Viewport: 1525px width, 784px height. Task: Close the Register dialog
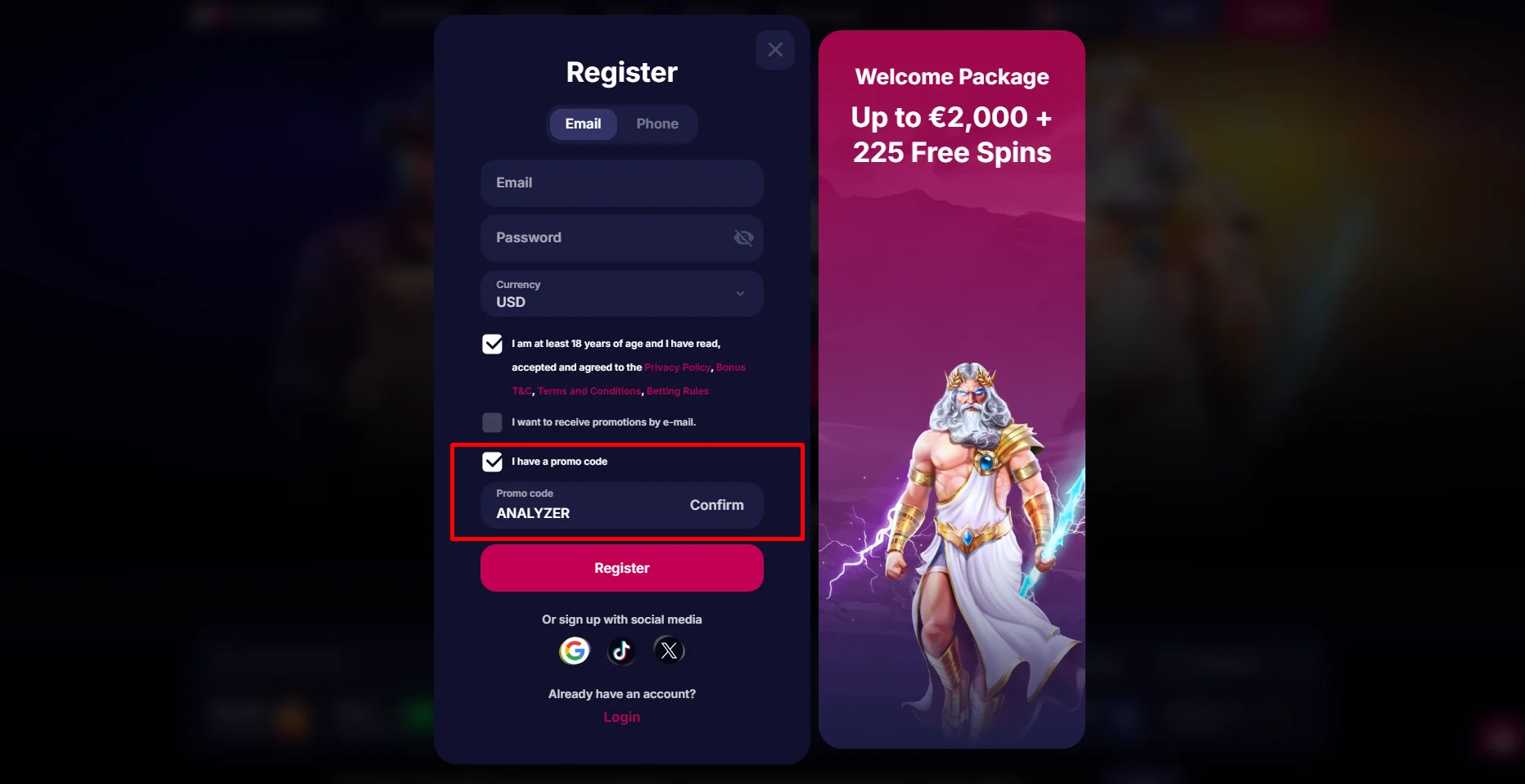[x=775, y=50]
